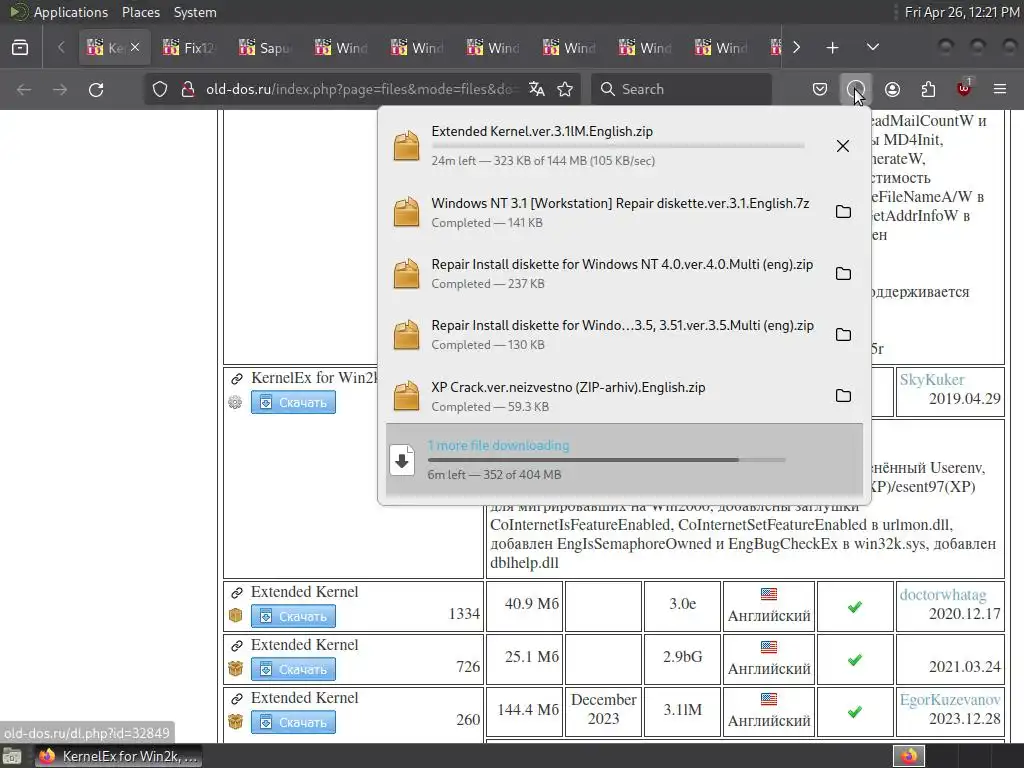Image resolution: width=1024 pixels, height=768 pixels.
Task: Click the '1 more file downloading' link
Action: (x=498, y=445)
